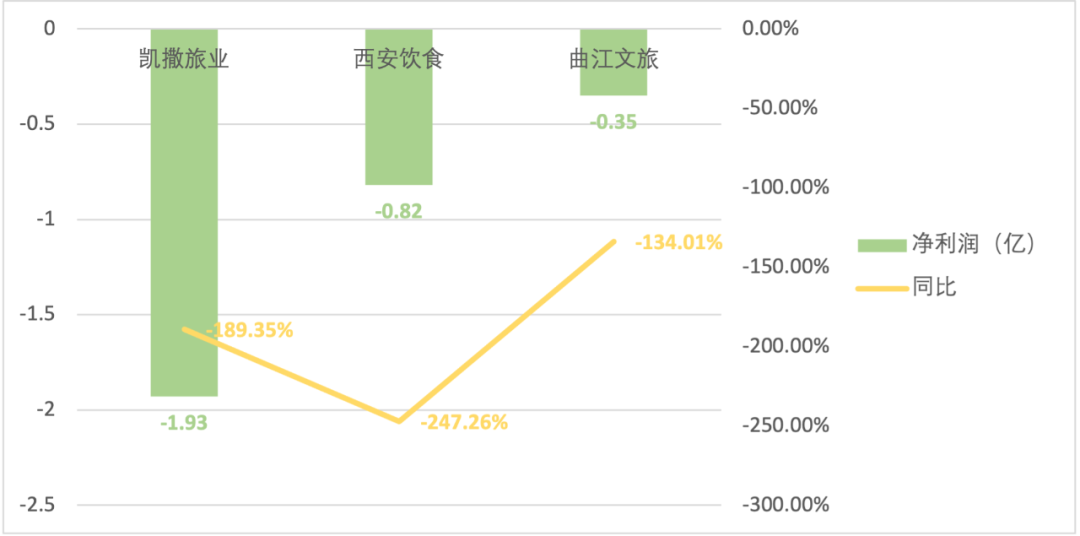Click the -0.35 data label

pyautogui.click(x=613, y=122)
